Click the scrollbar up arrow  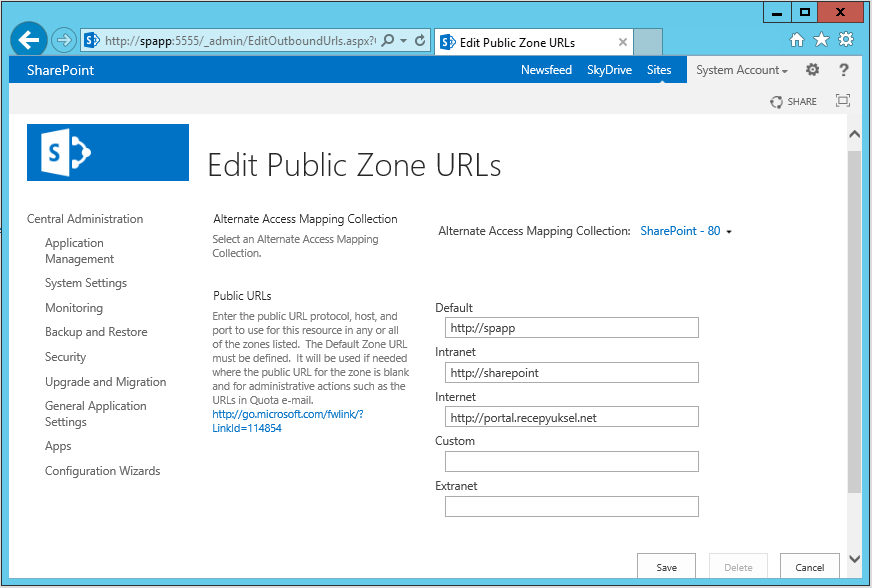tap(854, 134)
